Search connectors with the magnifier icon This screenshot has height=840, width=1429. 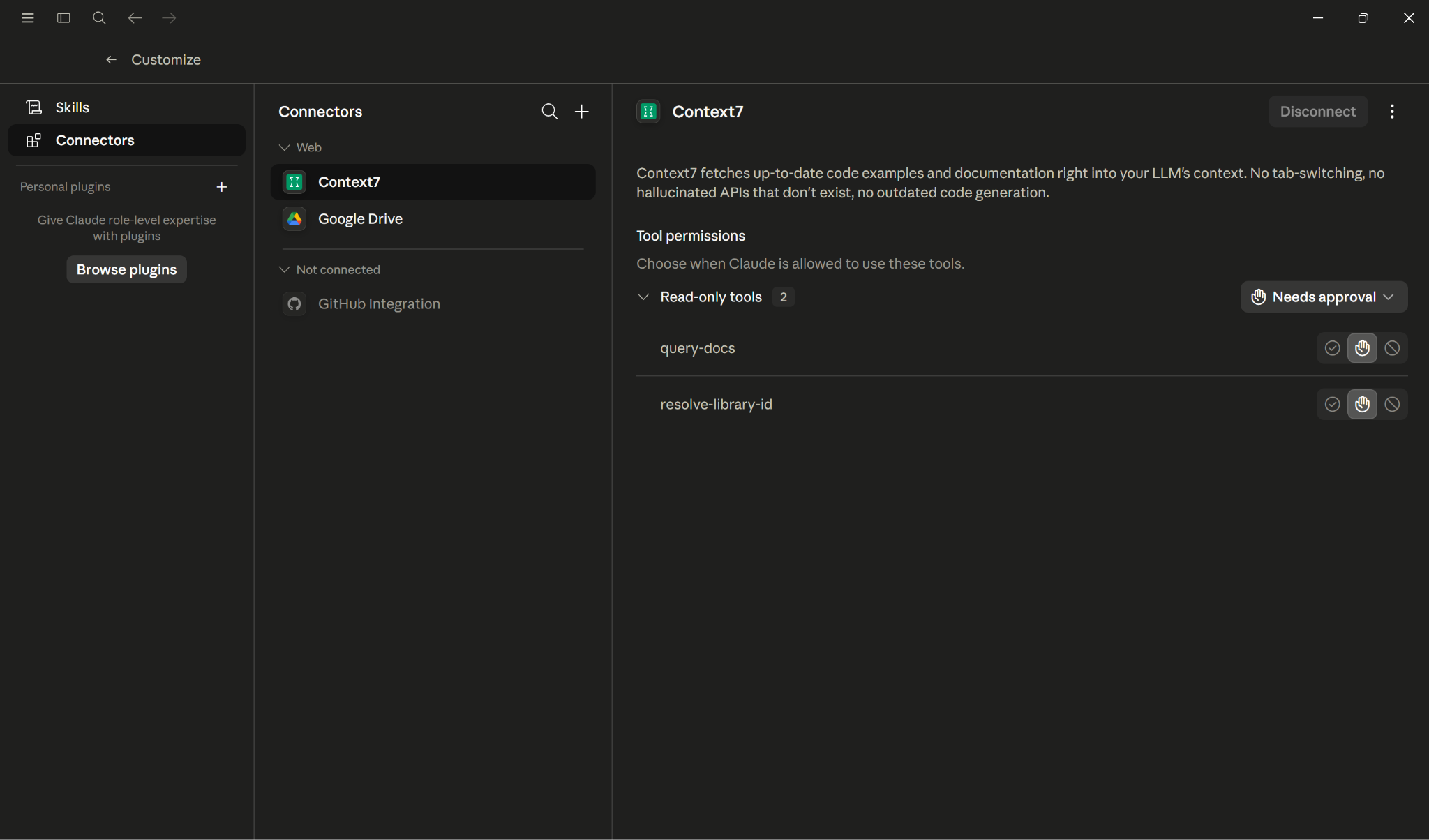pos(550,112)
